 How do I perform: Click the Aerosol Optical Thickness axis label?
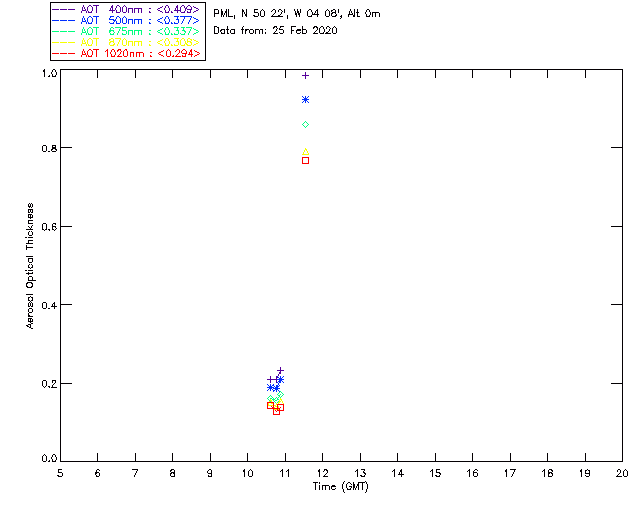click(30, 266)
